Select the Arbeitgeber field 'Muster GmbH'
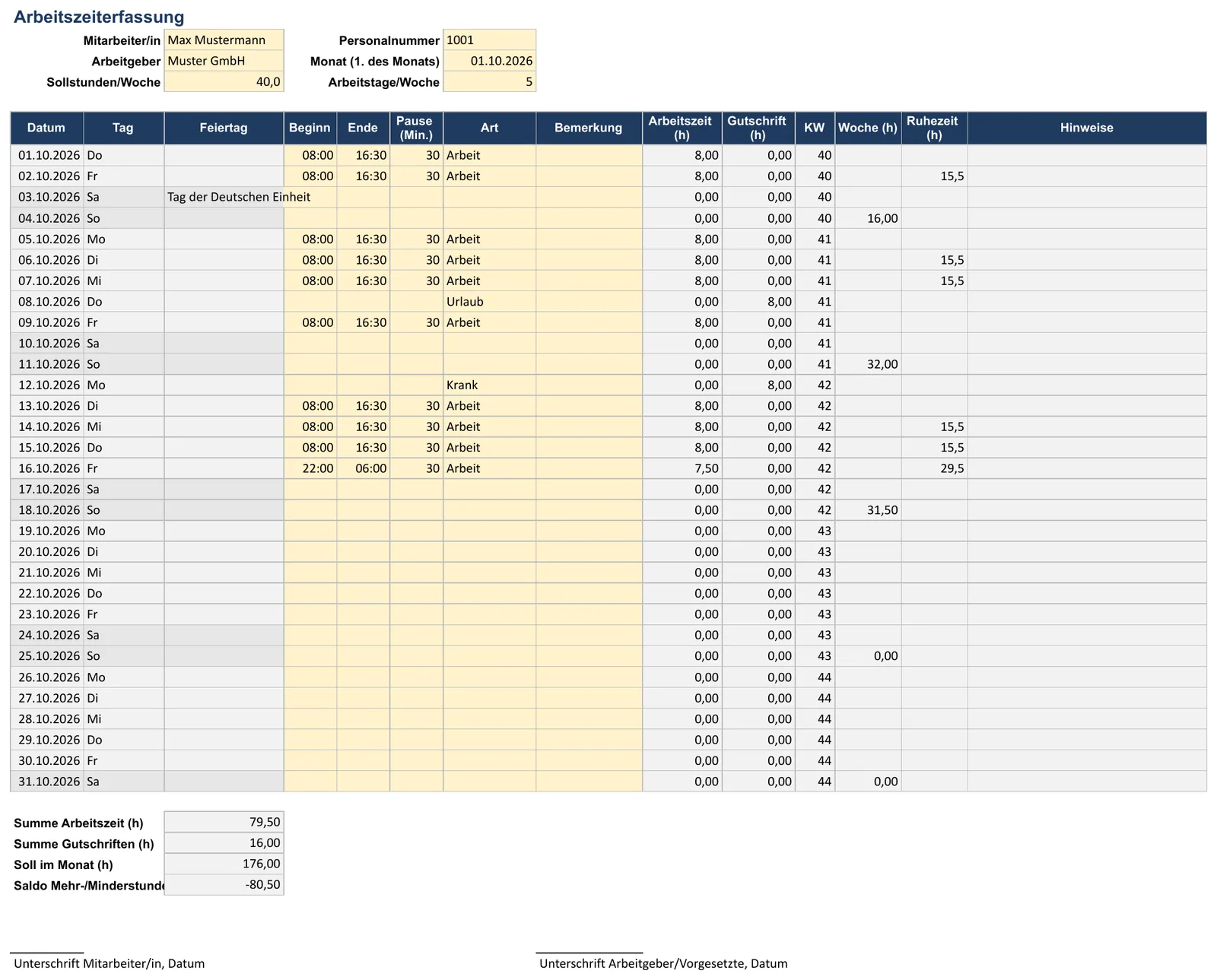This screenshot has width=1217, height=980. pos(224,61)
